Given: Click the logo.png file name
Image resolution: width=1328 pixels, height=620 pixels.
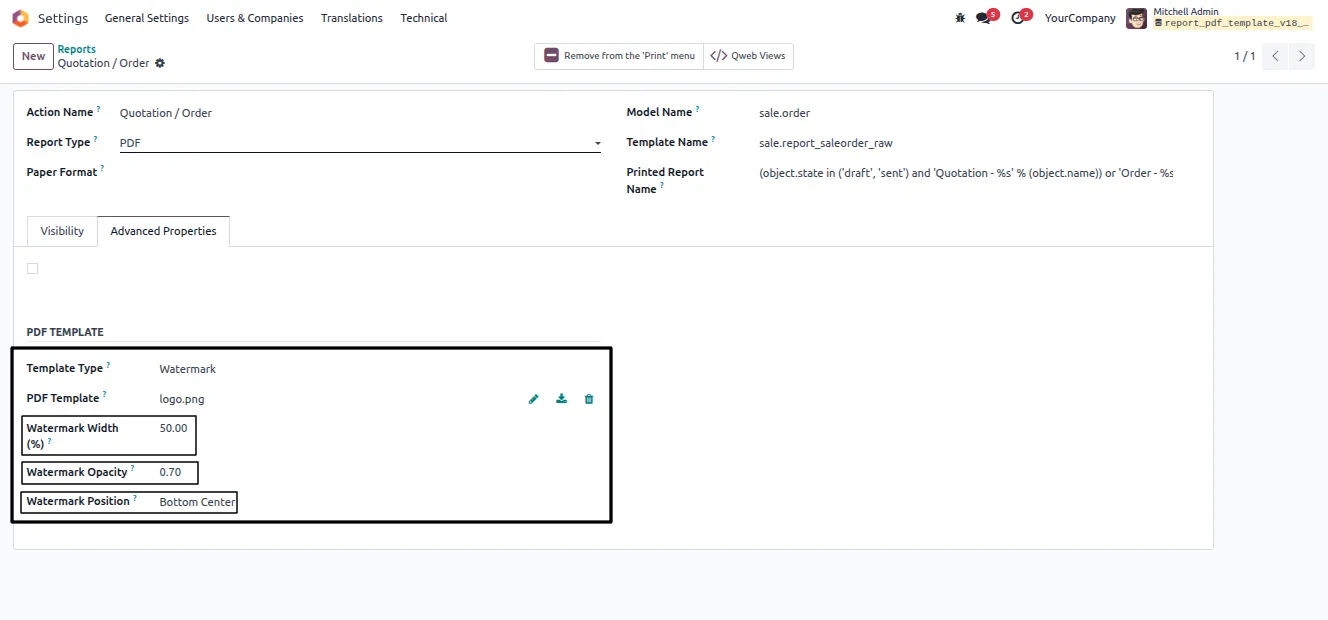Looking at the screenshot, I should [x=182, y=399].
